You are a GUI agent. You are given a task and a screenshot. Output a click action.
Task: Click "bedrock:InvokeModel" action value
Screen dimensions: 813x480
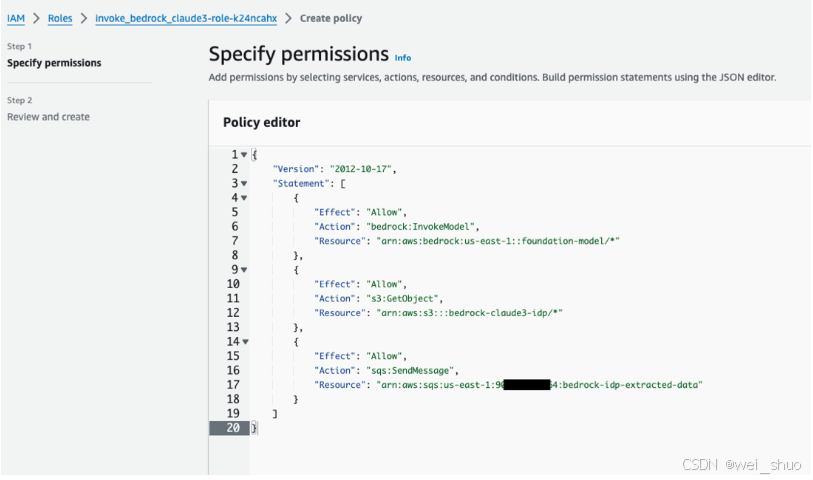click(x=420, y=227)
